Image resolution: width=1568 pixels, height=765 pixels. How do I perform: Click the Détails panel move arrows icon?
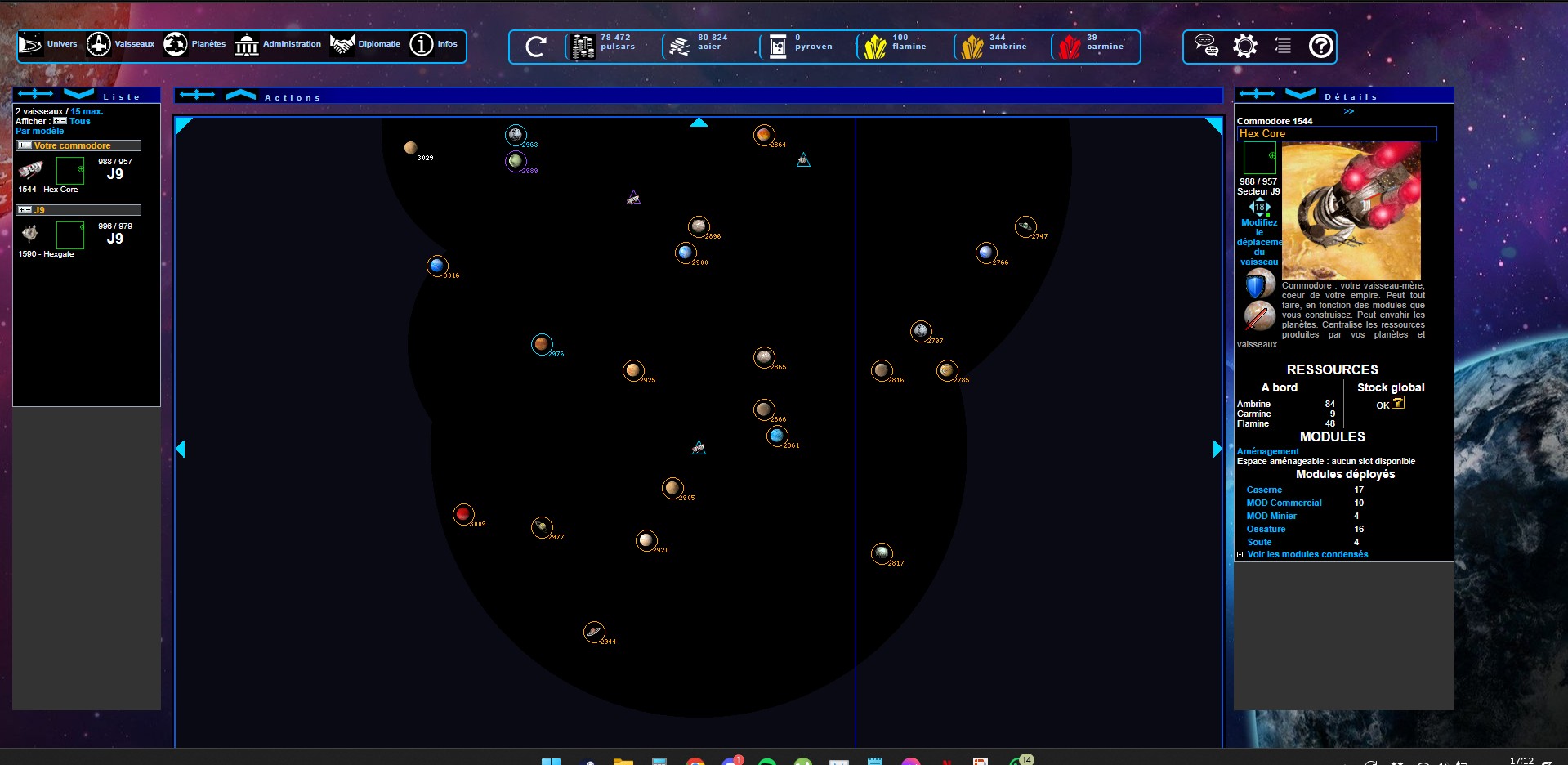click(x=1257, y=94)
